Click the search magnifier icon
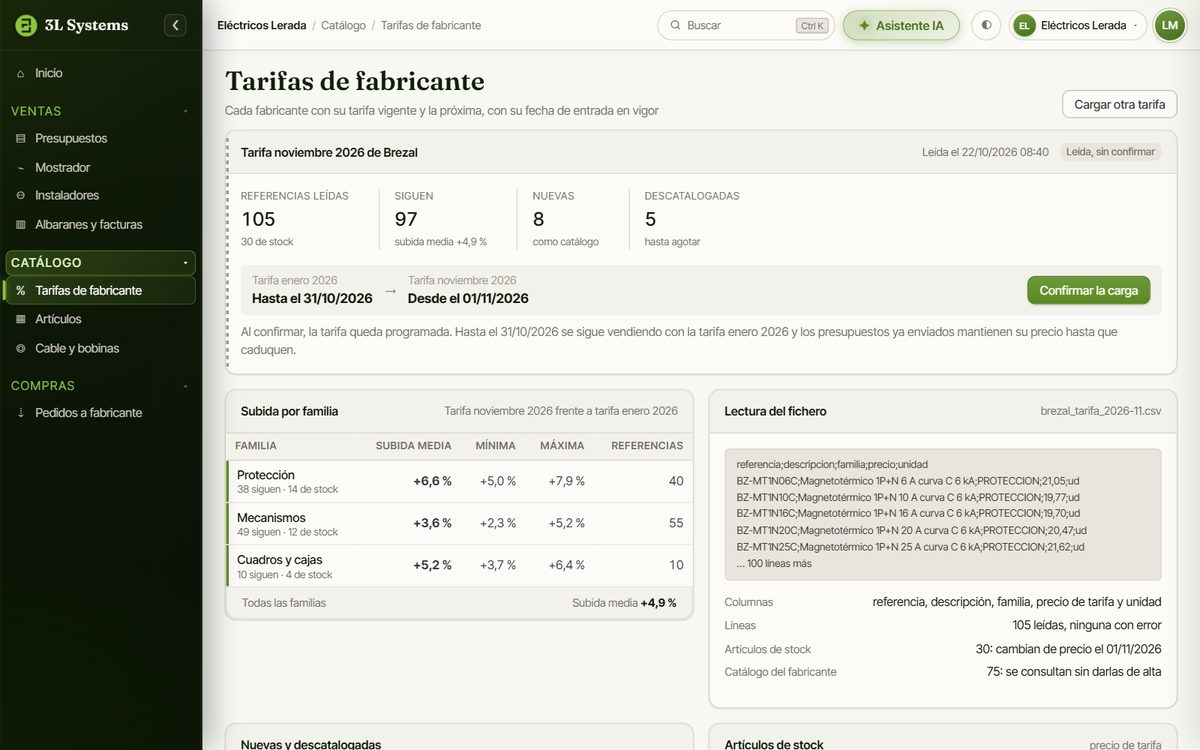Screen dimensions: 1200x750 click(x=675, y=25)
